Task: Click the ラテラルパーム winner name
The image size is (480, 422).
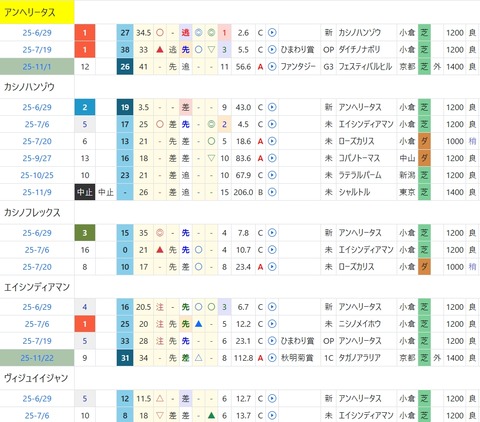Action: (360, 175)
